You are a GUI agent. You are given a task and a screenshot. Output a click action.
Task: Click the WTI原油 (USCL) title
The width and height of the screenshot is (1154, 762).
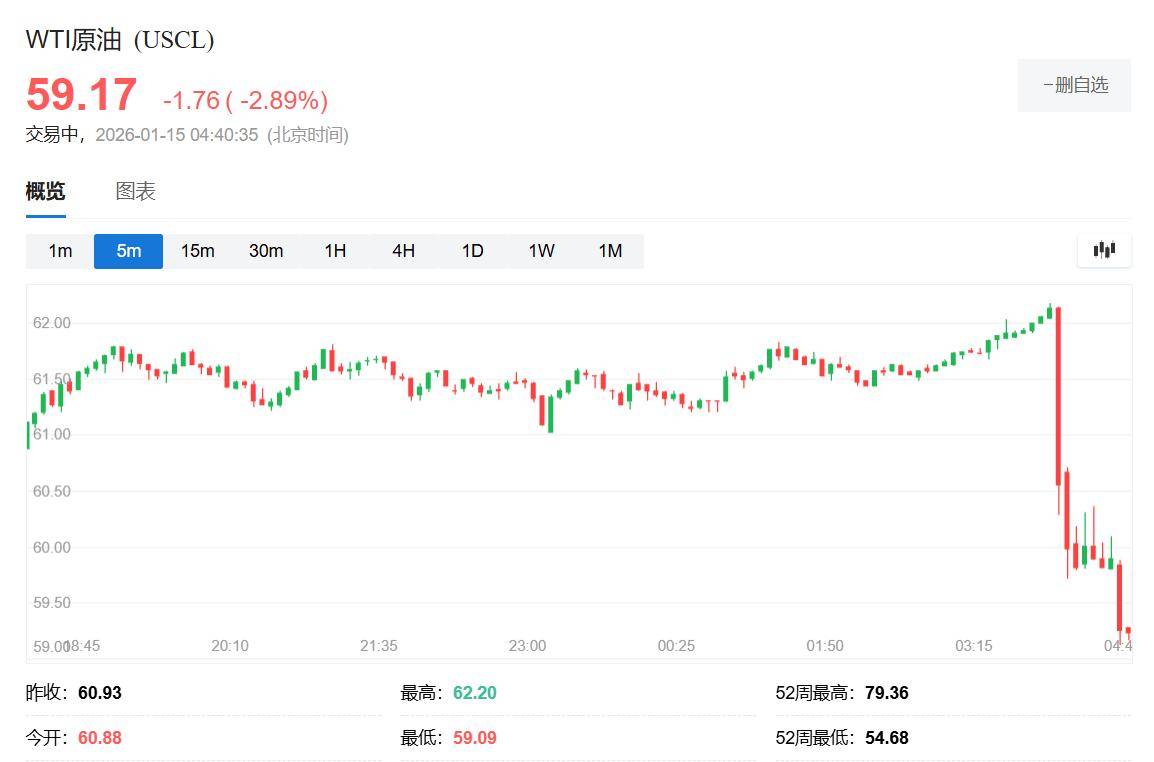click(x=119, y=40)
